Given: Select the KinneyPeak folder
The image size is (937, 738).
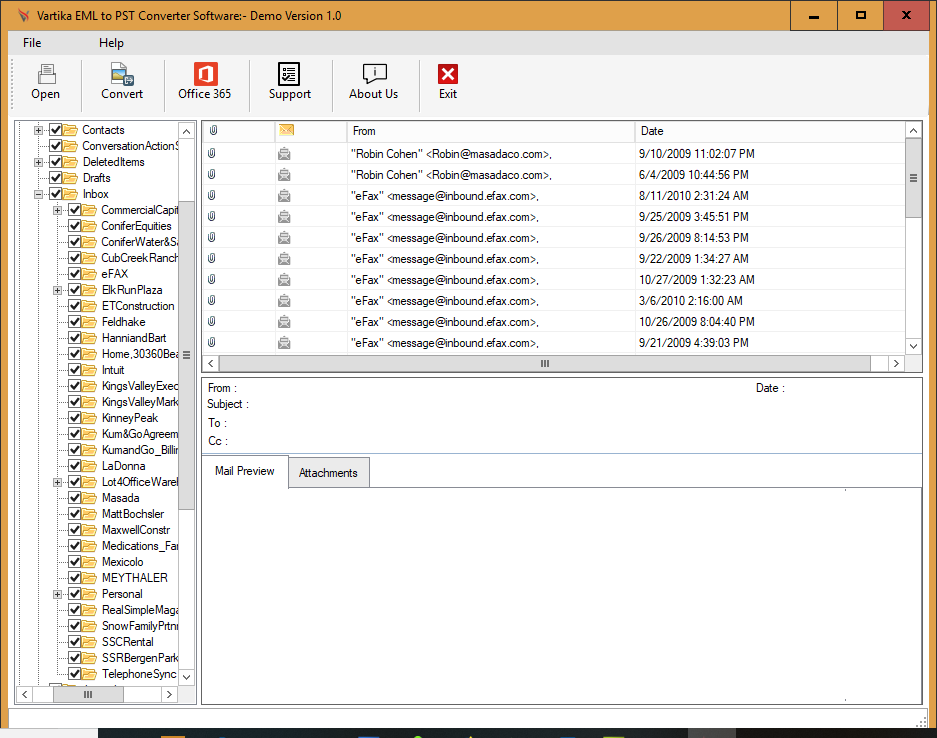Looking at the screenshot, I should pyautogui.click(x=130, y=418).
